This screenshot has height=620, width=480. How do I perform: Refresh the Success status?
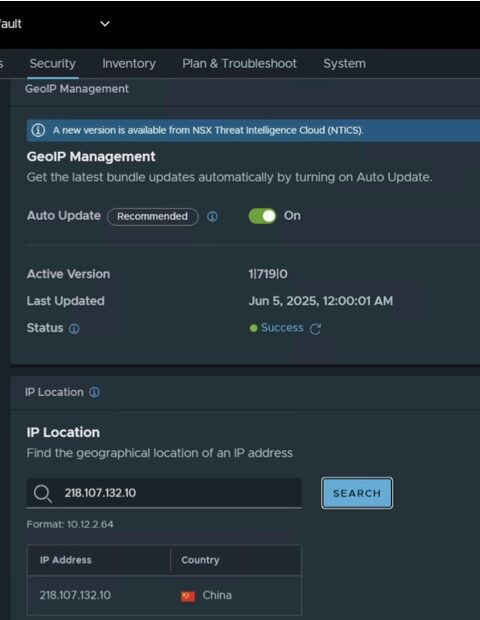(x=315, y=329)
